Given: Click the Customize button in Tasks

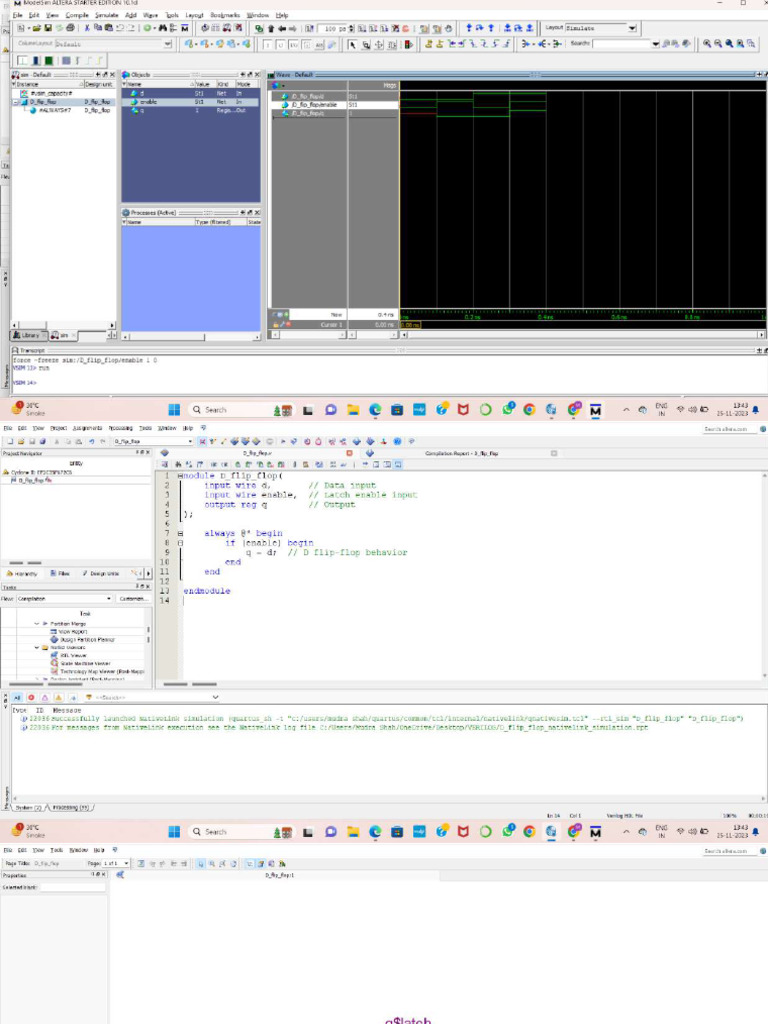Looking at the screenshot, I should pos(134,598).
